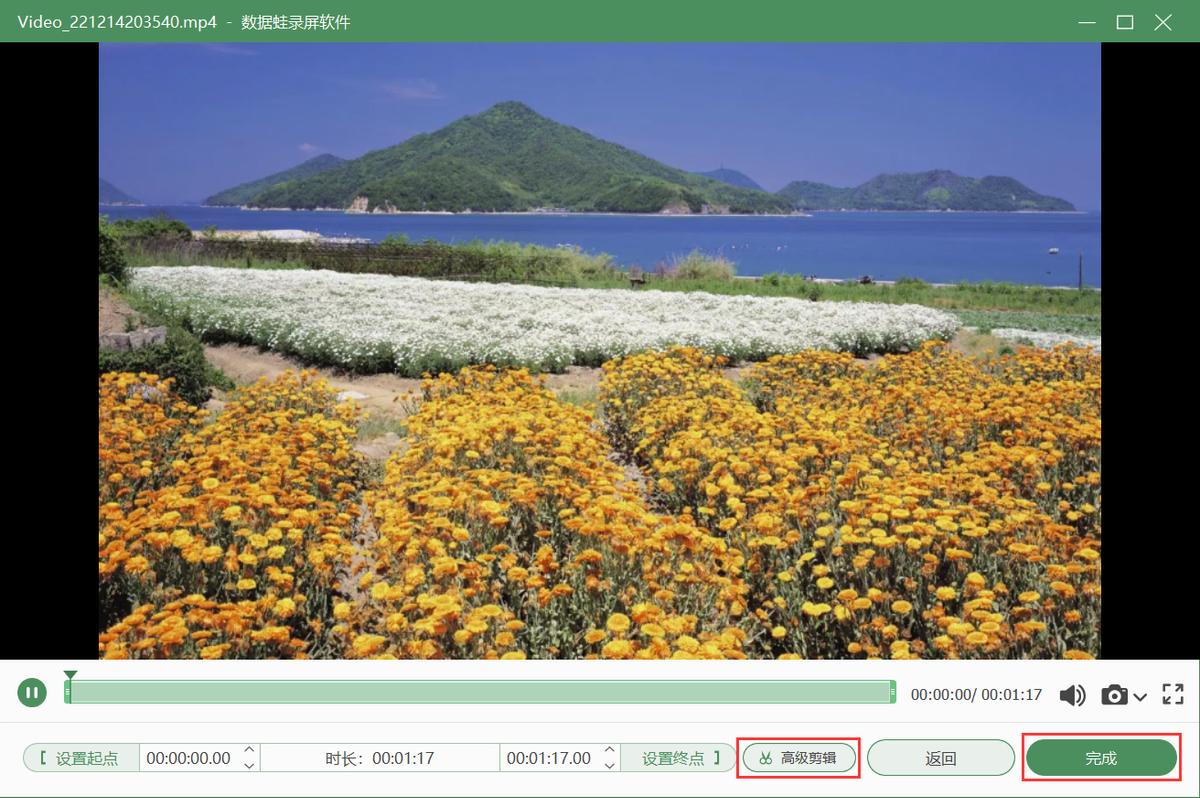Click midway on the progress bar to seek
Viewport: 1200px width, 798px height.
480,692
